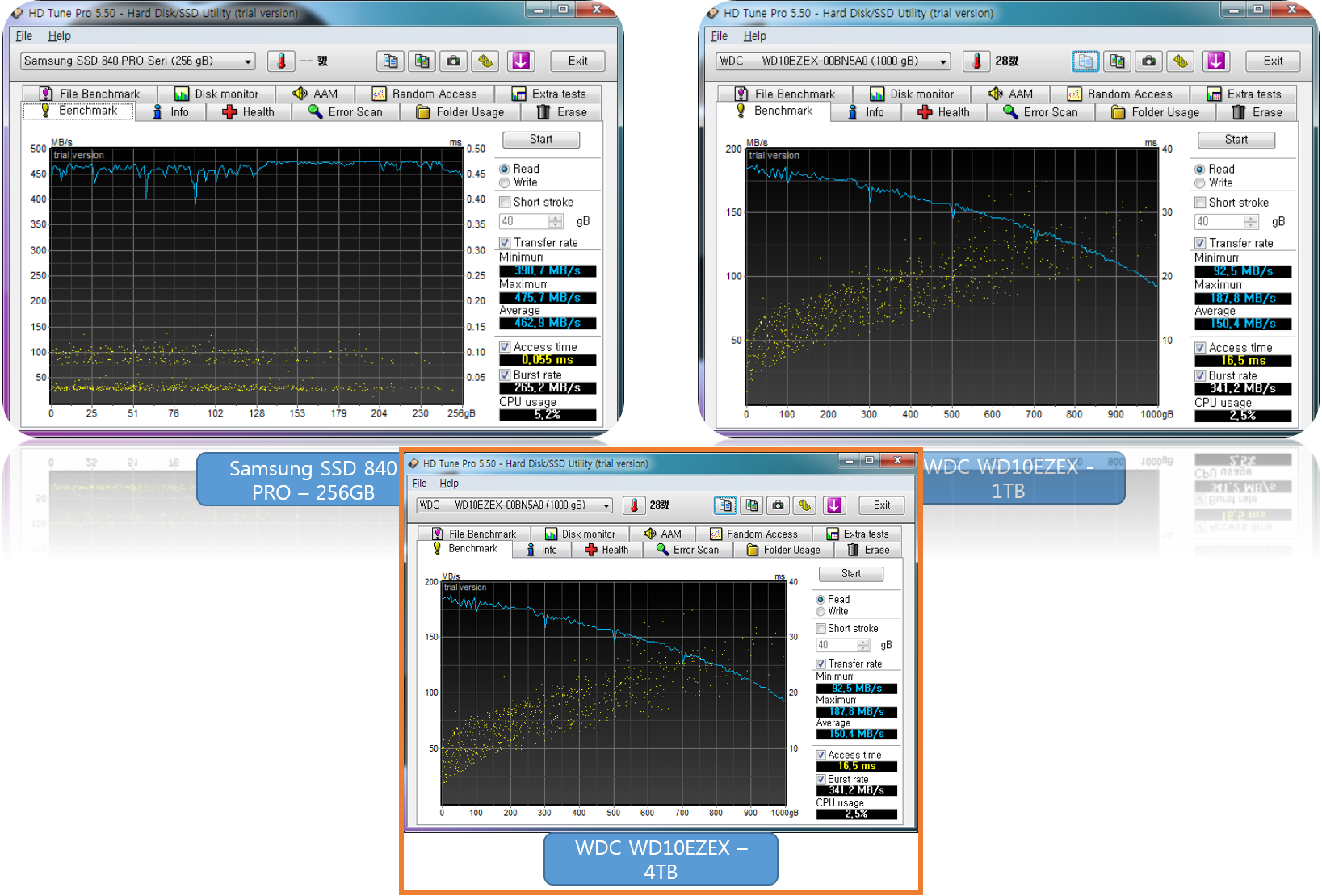Open Help menu in top-right WDC window
Image resolution: width=1322 pixels, height=896 pixels.
click(x=754, y=36)
